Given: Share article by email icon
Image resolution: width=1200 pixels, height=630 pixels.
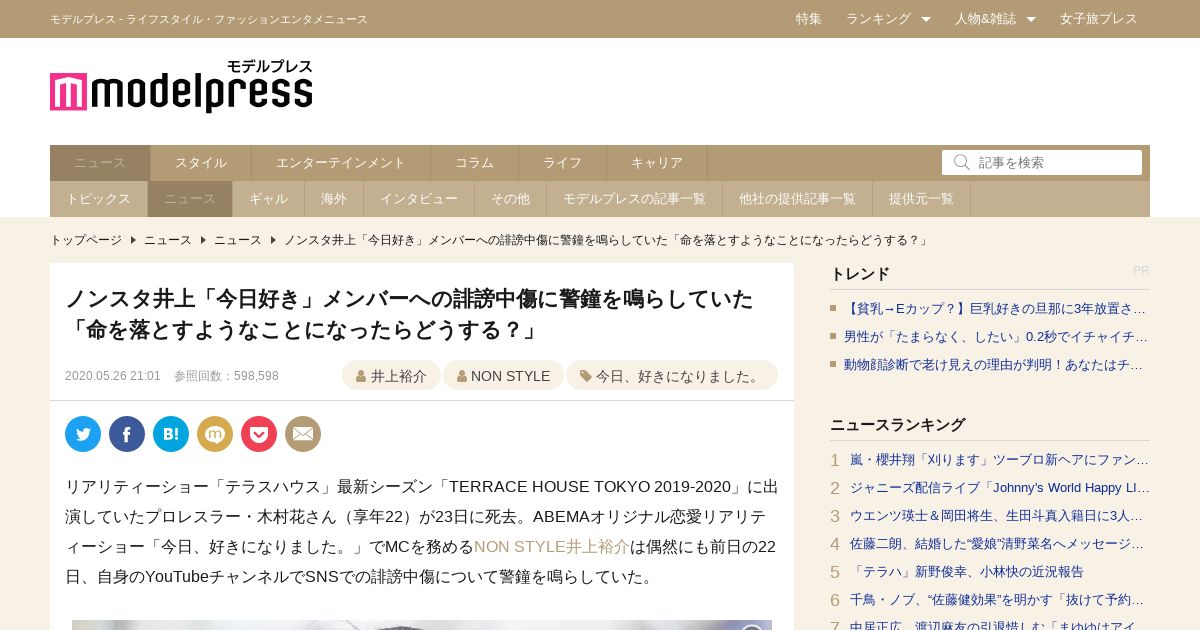Looking at the screenshot, I should coord(303,434).
